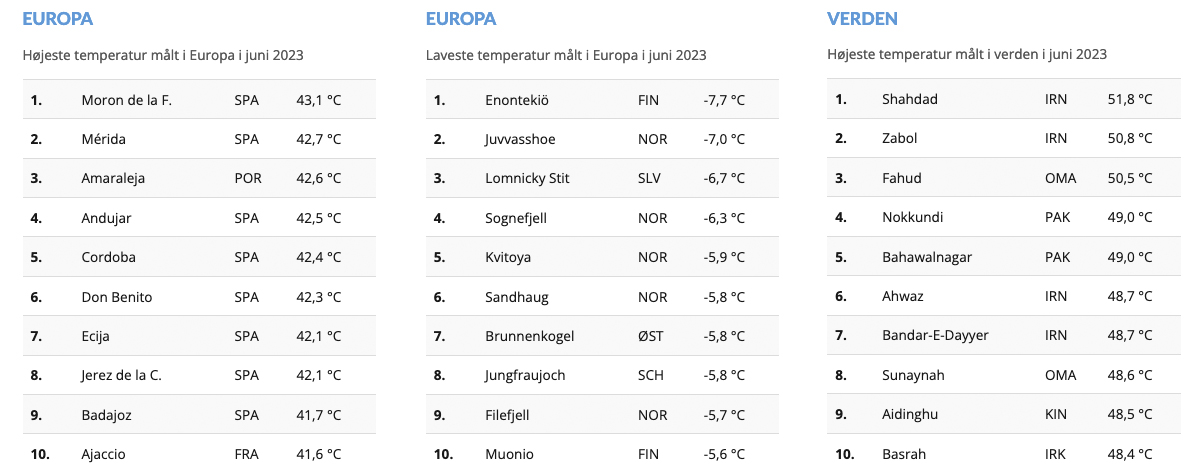The image size is (1200, 475).
Task: Click the first EUROPA heading
Action: [x=58, y=18]
